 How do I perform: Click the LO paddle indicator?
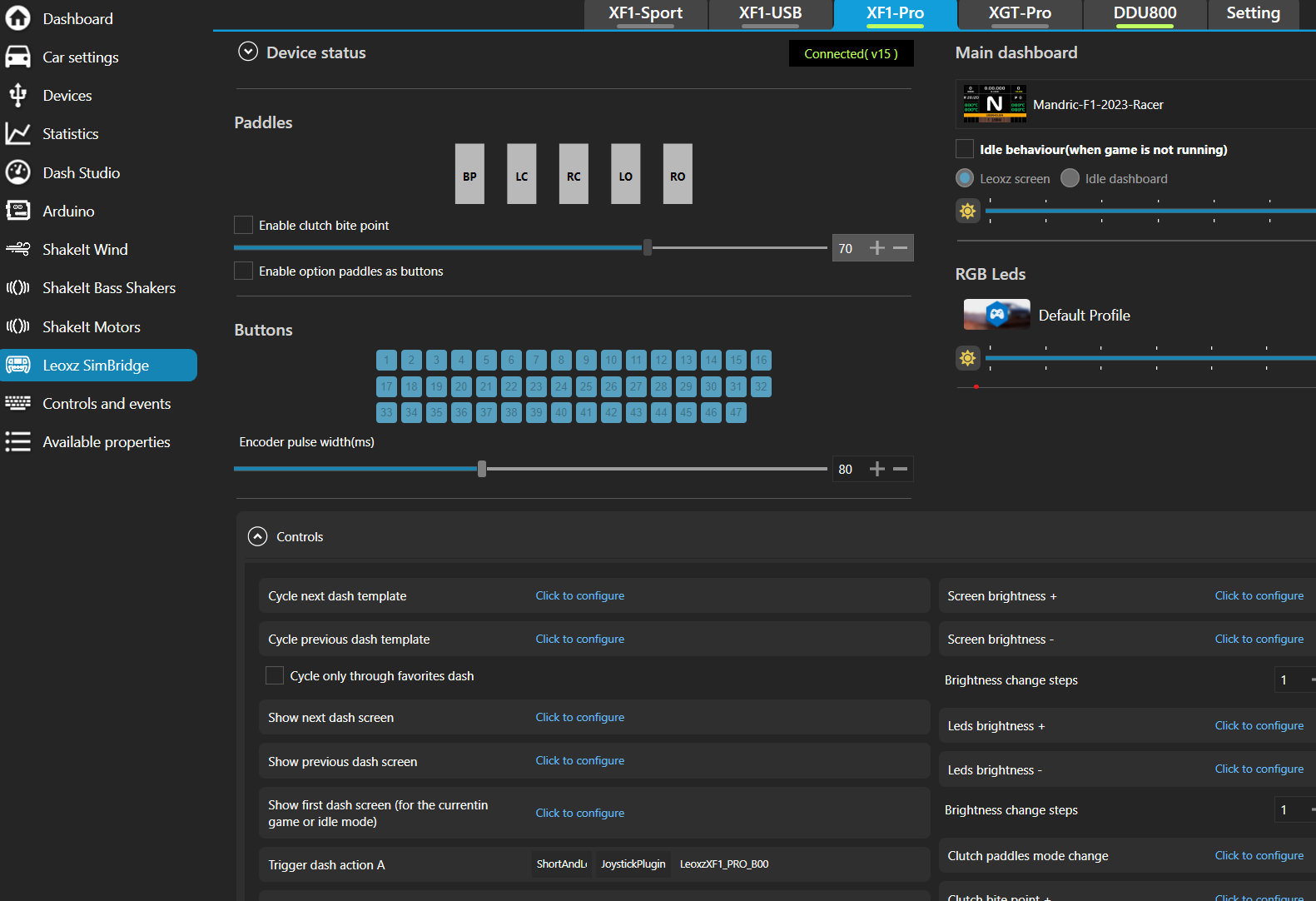(626, 174)
